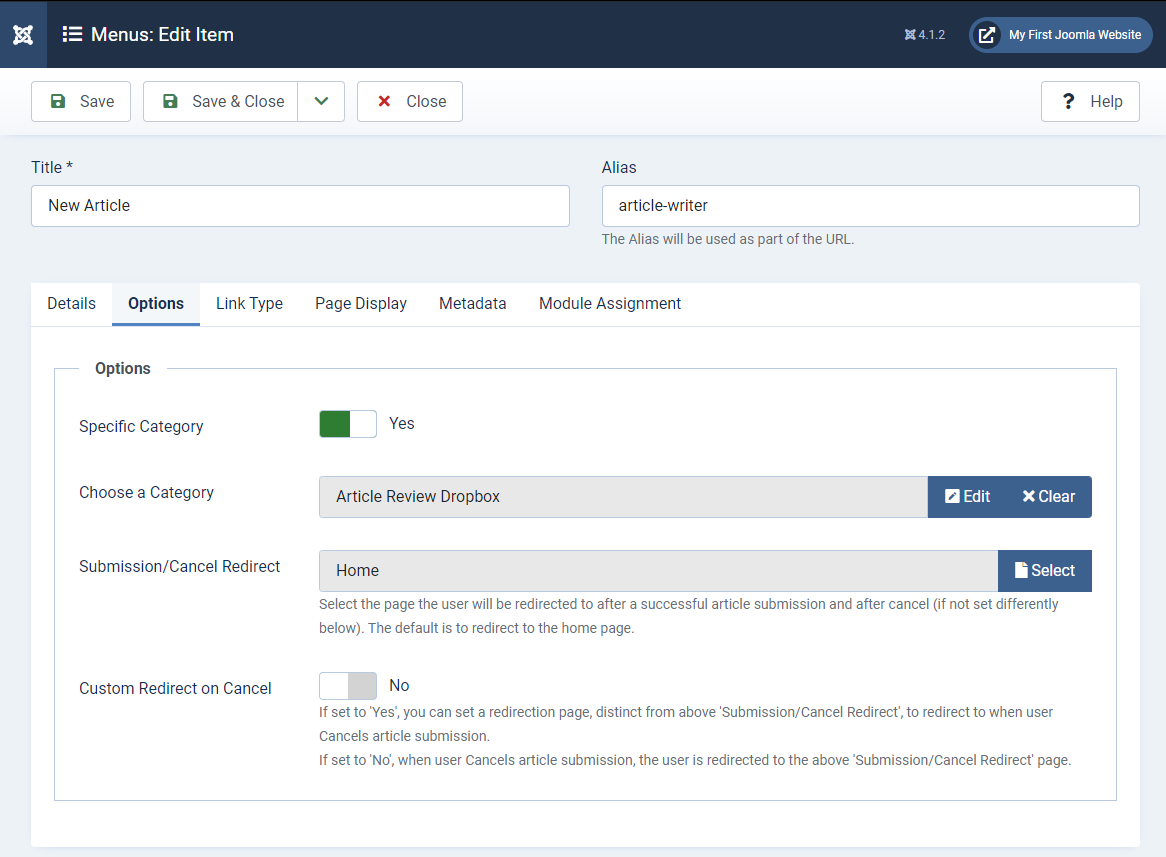Click the Close button

(410, 101)
